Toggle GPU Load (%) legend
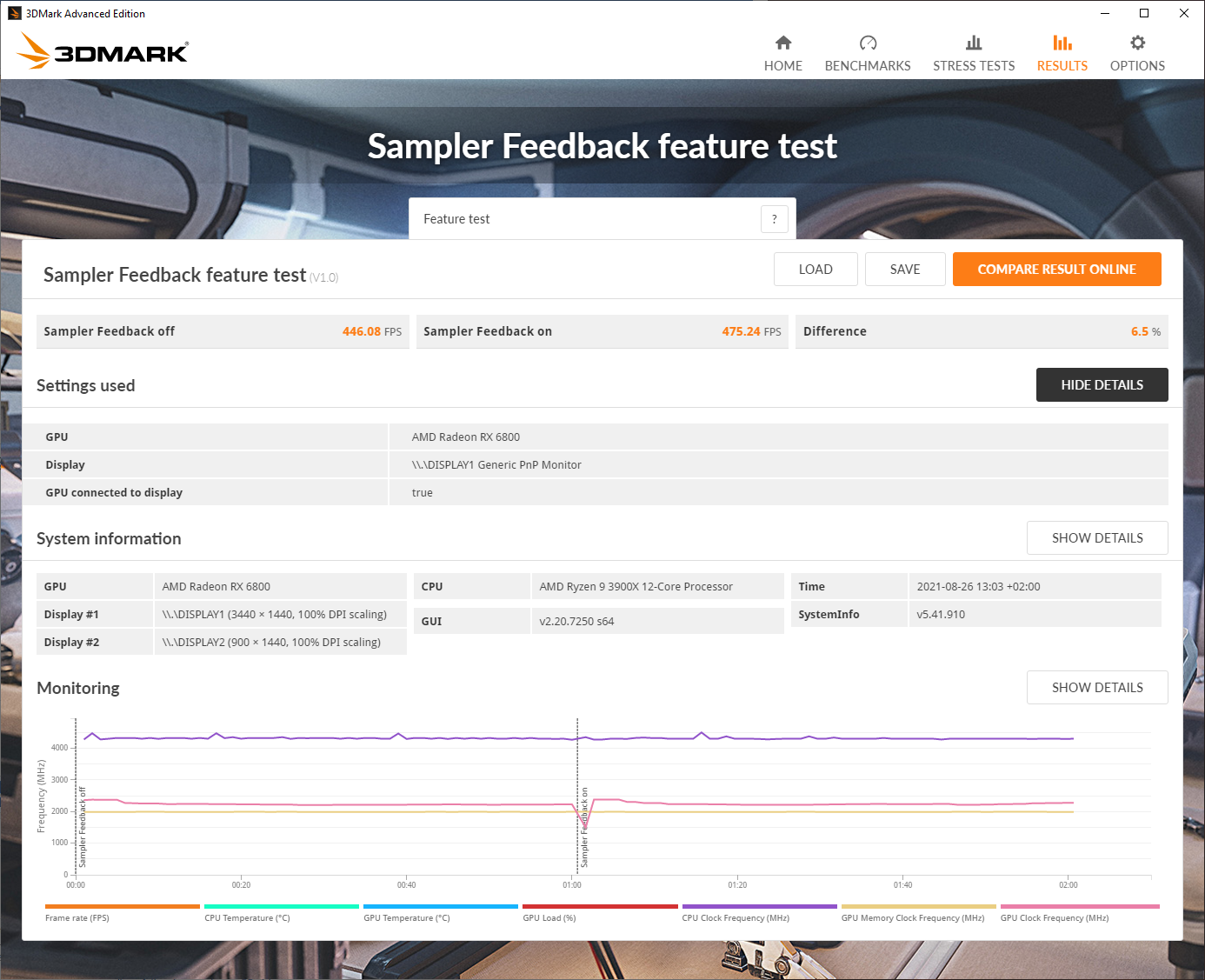The image size is (1205, 980). click(x=600, y=913)
